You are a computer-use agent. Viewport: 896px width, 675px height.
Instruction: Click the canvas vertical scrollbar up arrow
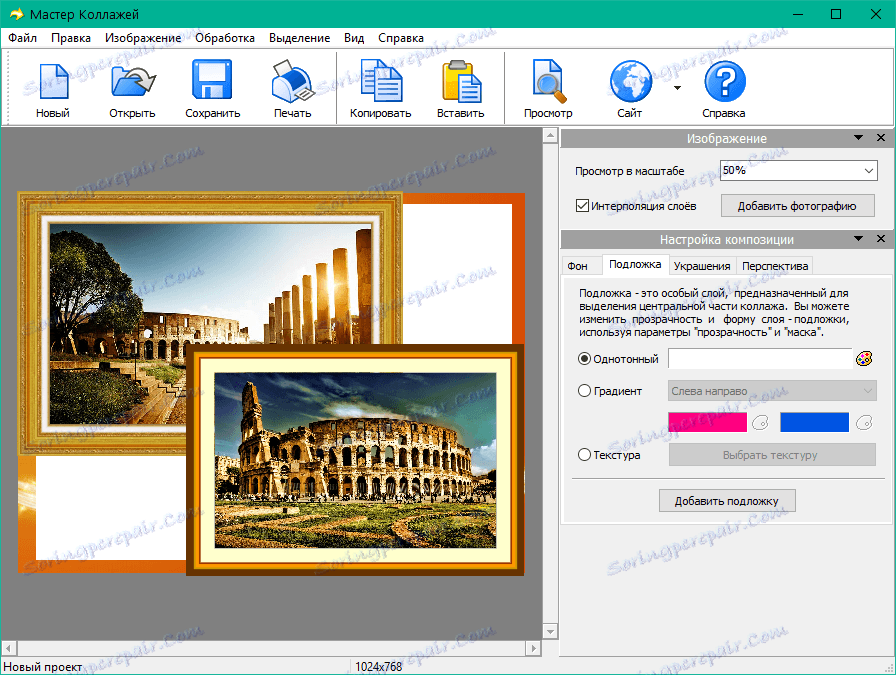pyautogui.click(x=550, y=135)
